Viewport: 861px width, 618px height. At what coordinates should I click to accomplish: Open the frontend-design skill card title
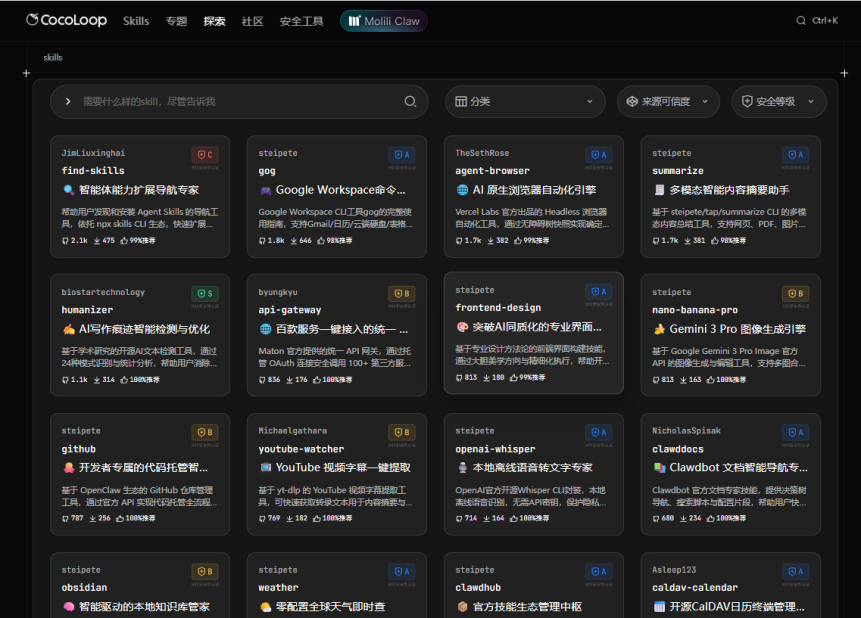pos(498,308)
